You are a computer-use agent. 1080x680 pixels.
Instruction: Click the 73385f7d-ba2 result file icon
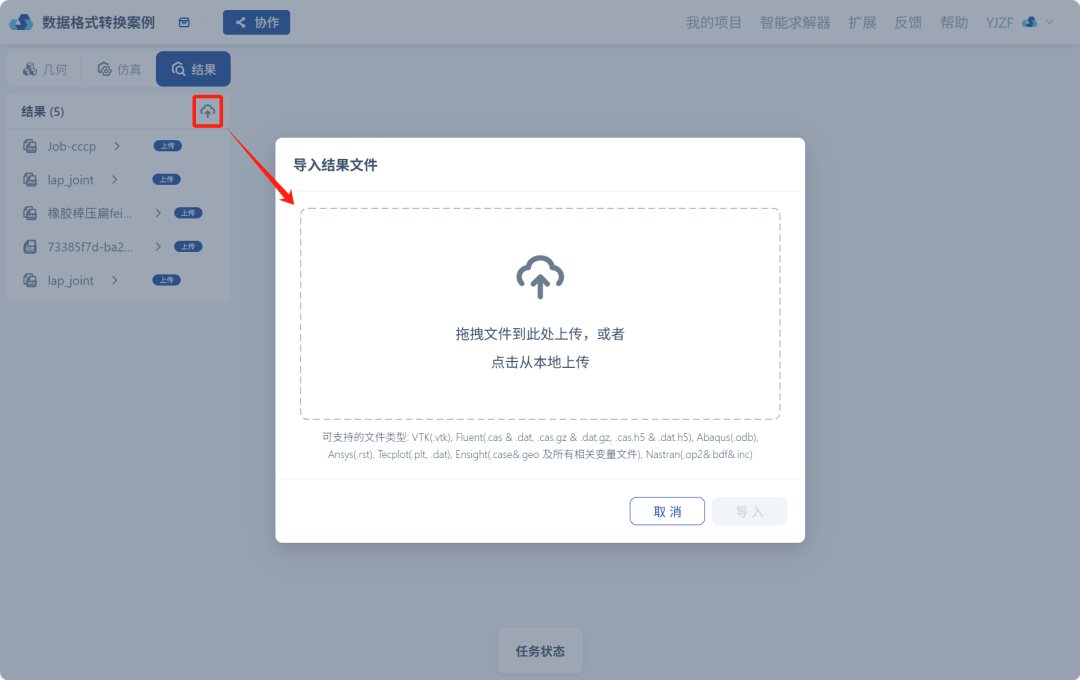(30, 247)
